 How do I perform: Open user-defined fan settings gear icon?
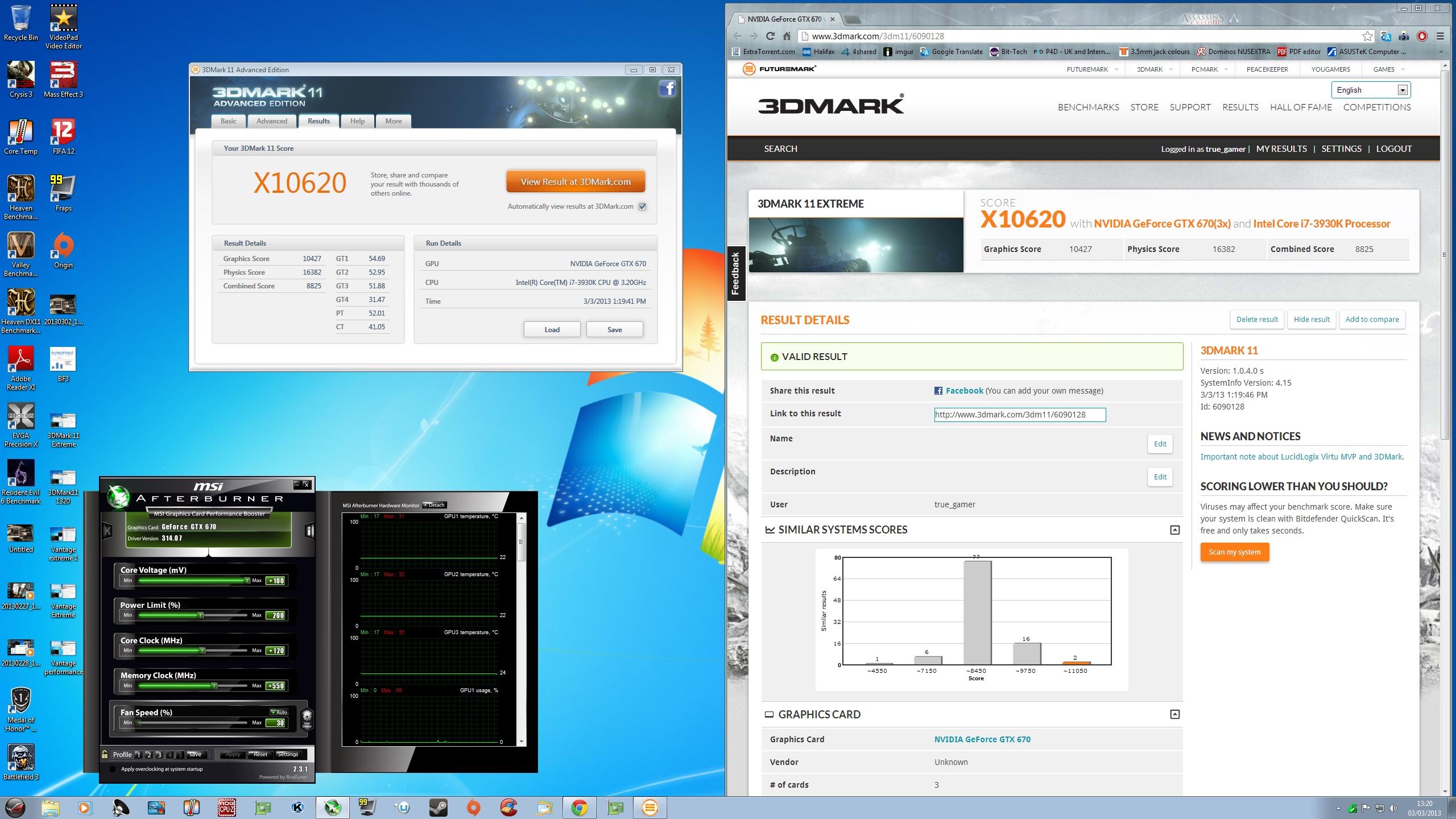(307, 718)
